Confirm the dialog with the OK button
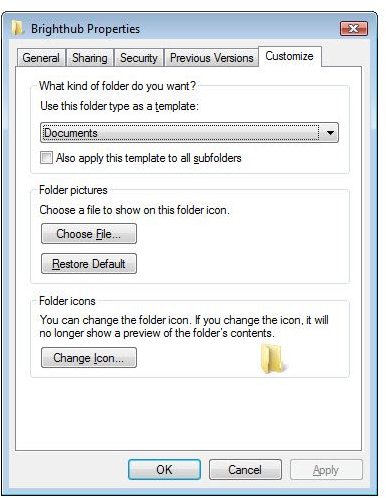 pos(164,470)
